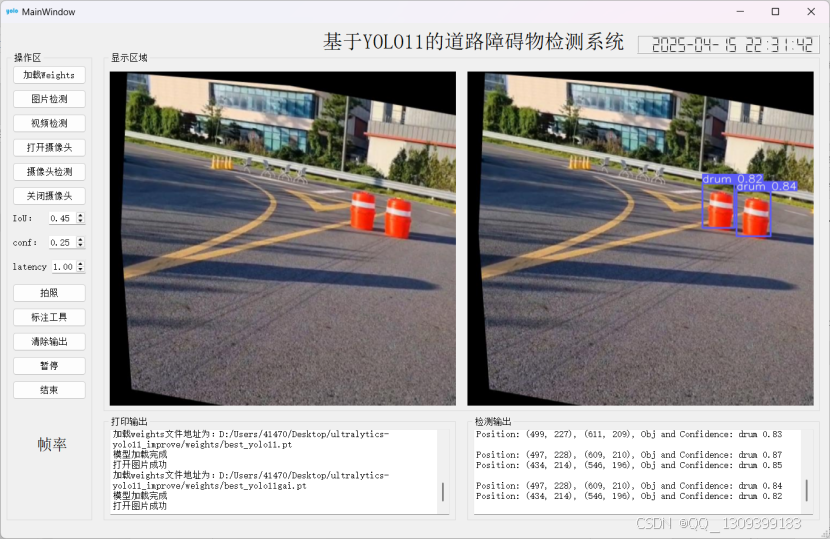The image size is (830, 539).
Task: Click the 检测输出 scrollbar handle
Action: [x=807, y=490]
